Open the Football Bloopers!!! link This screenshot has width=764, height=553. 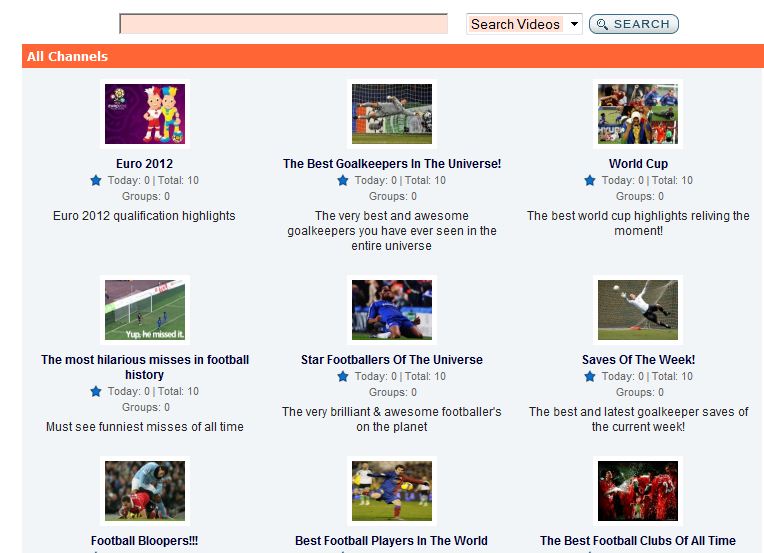pyautogui.click(x=145, y=541)
